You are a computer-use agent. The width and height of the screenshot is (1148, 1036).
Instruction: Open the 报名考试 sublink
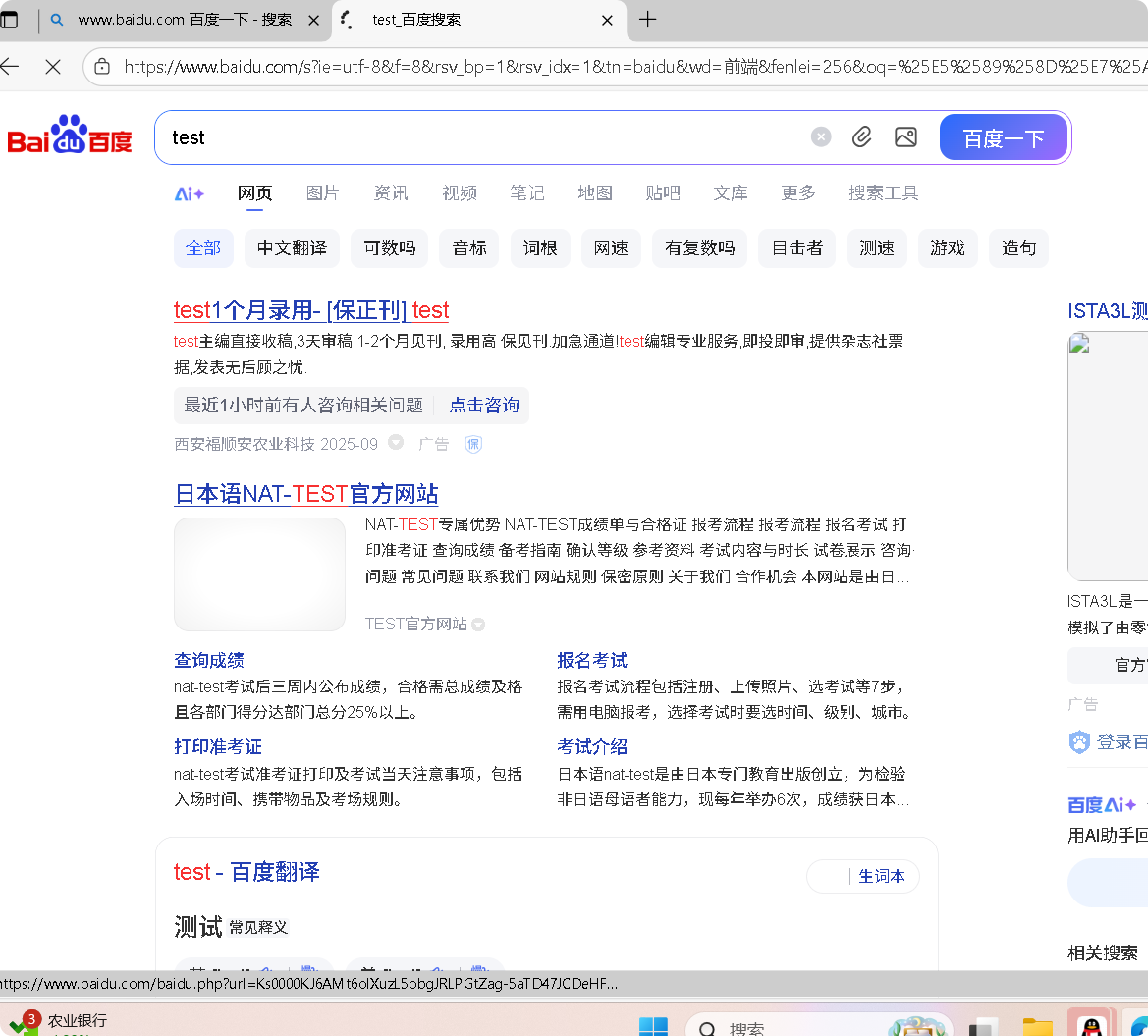click(592, 661)
